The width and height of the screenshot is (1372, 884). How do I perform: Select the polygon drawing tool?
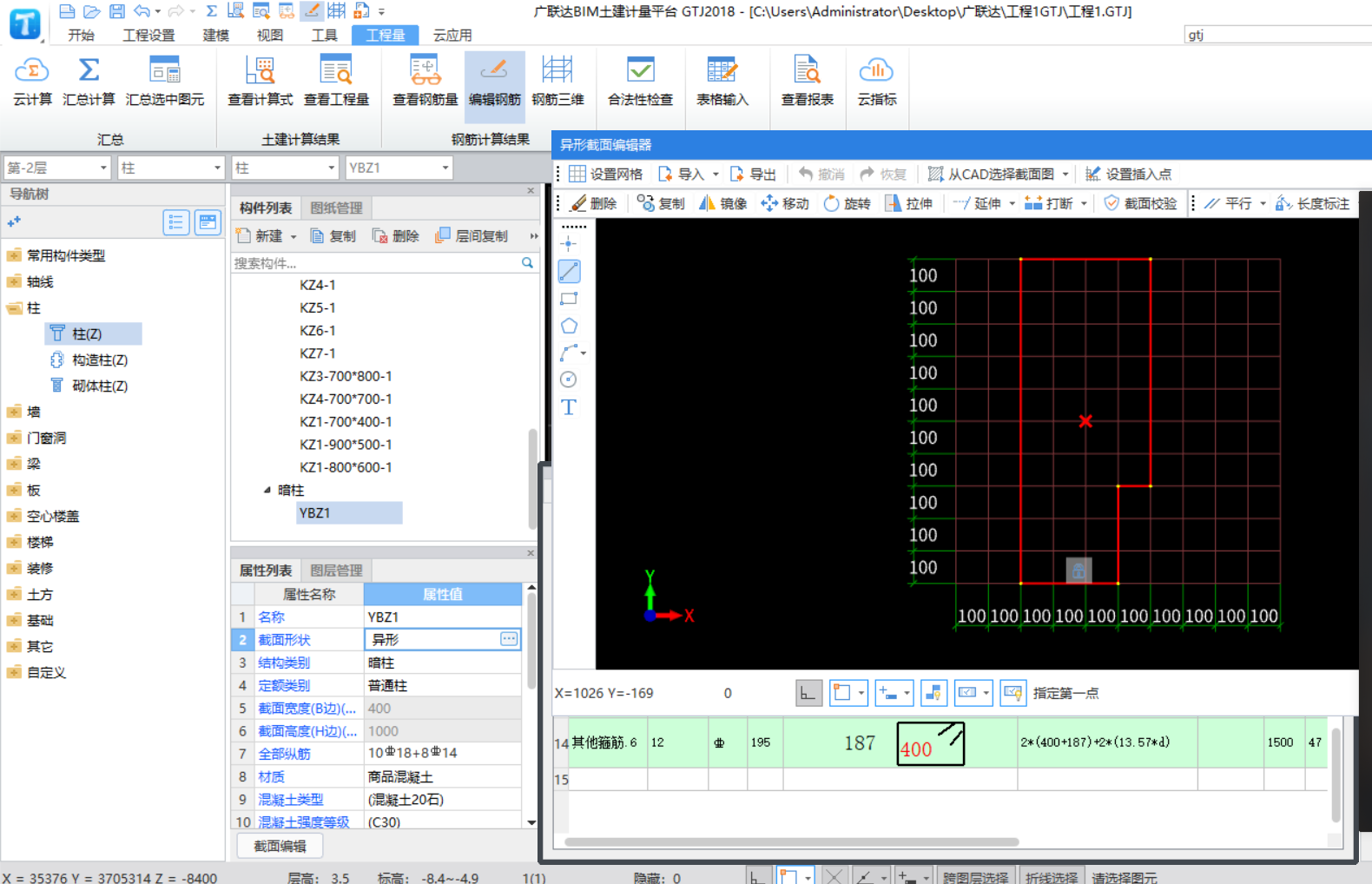tap(569, 326)
